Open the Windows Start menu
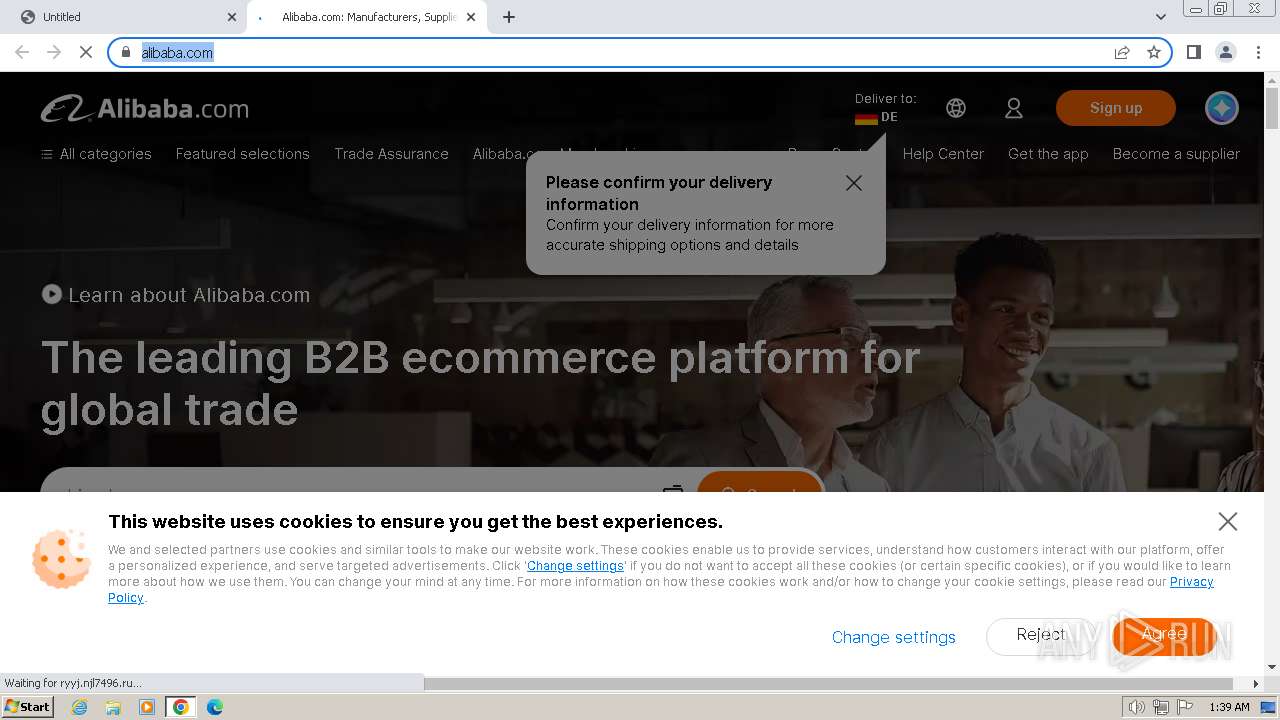 point(28,707)
